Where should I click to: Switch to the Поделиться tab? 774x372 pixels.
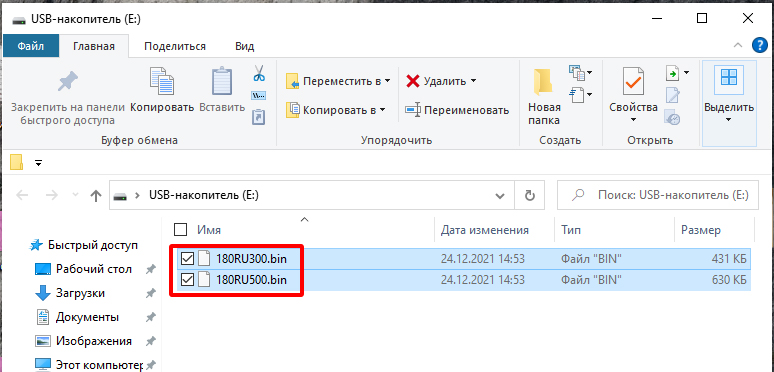175,46
